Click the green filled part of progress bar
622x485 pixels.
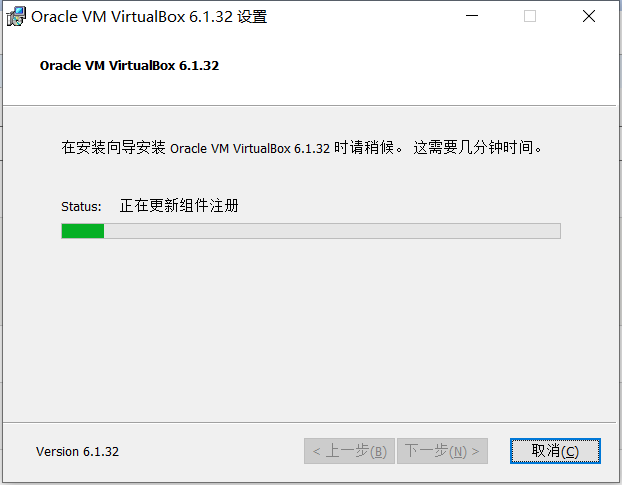tap(83, 231)
